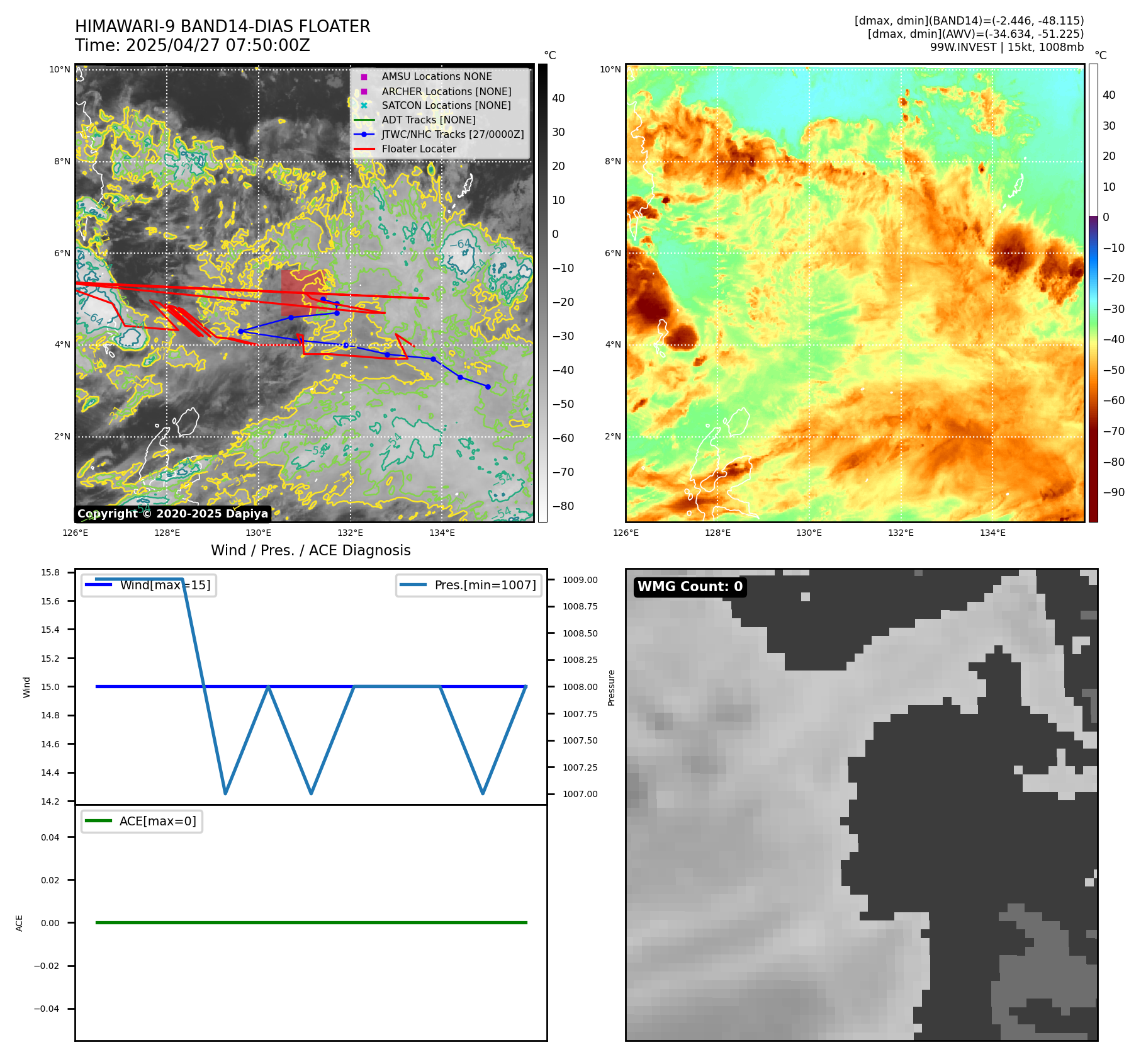Click the WMG Count: 0 label
The image size is (1141, 1064).
pyautogui.click(x=690, y=587)
